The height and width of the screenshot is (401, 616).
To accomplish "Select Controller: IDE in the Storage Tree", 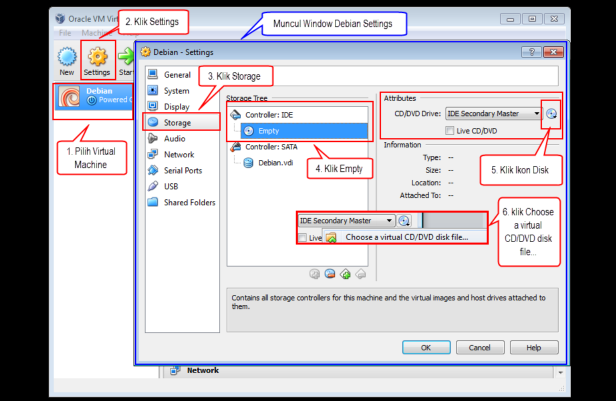I will tap(269, 115).
